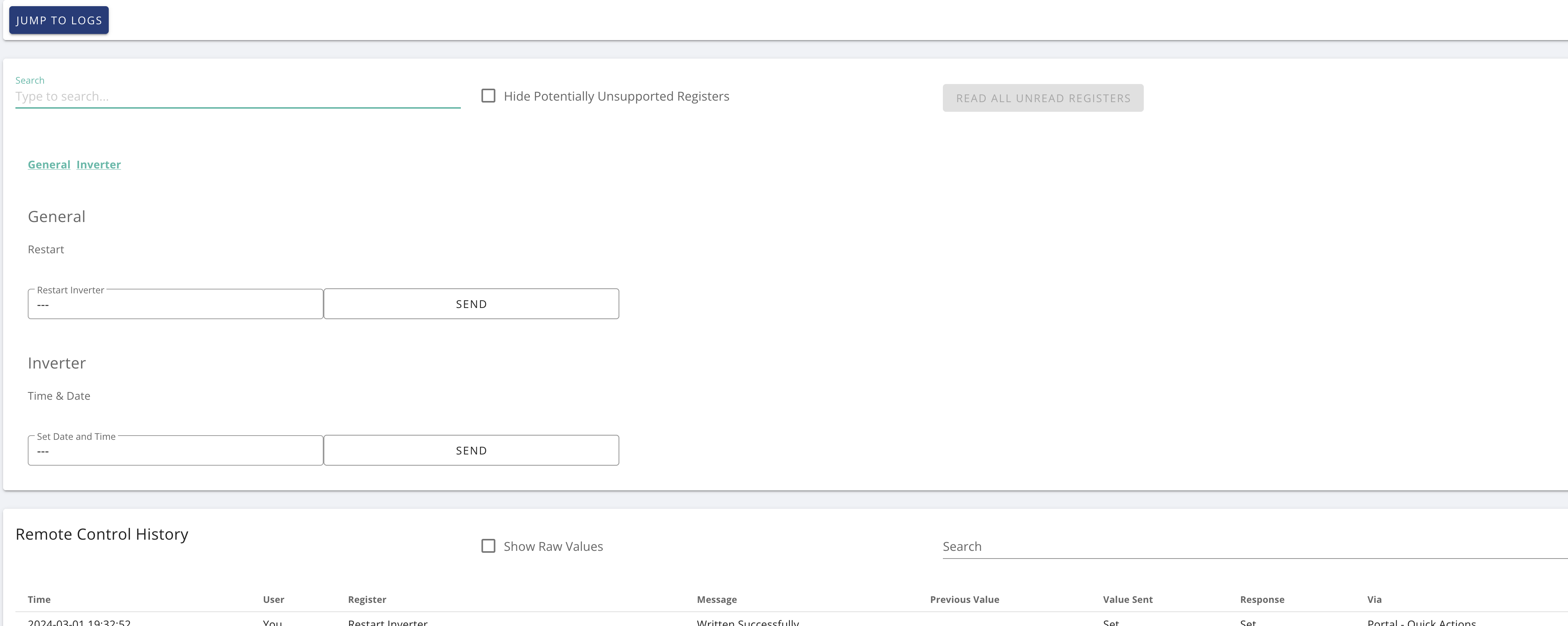Sort history by Via column header
The image size is (1568, 626).
coord(1374,599)
